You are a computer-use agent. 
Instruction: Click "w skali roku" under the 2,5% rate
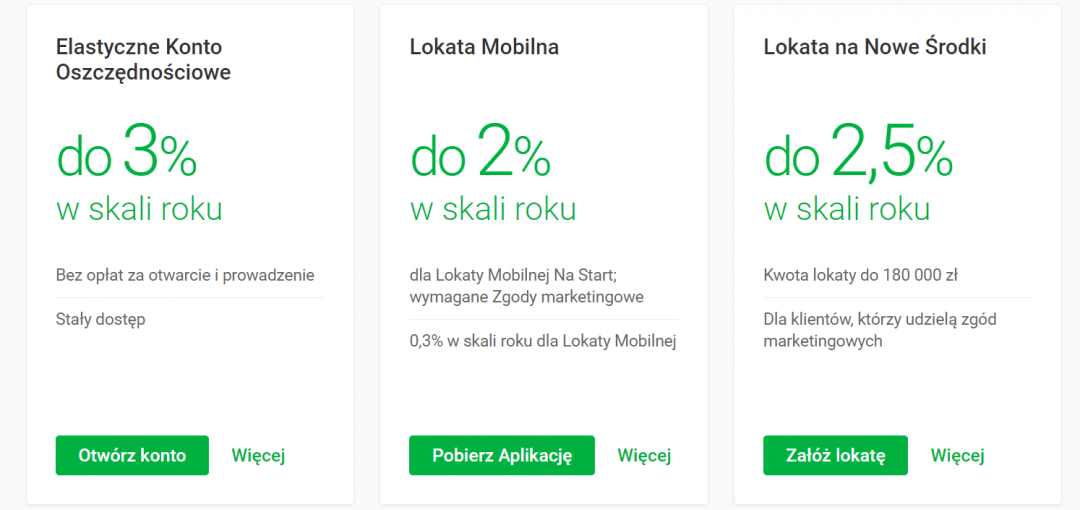point(846,209)
